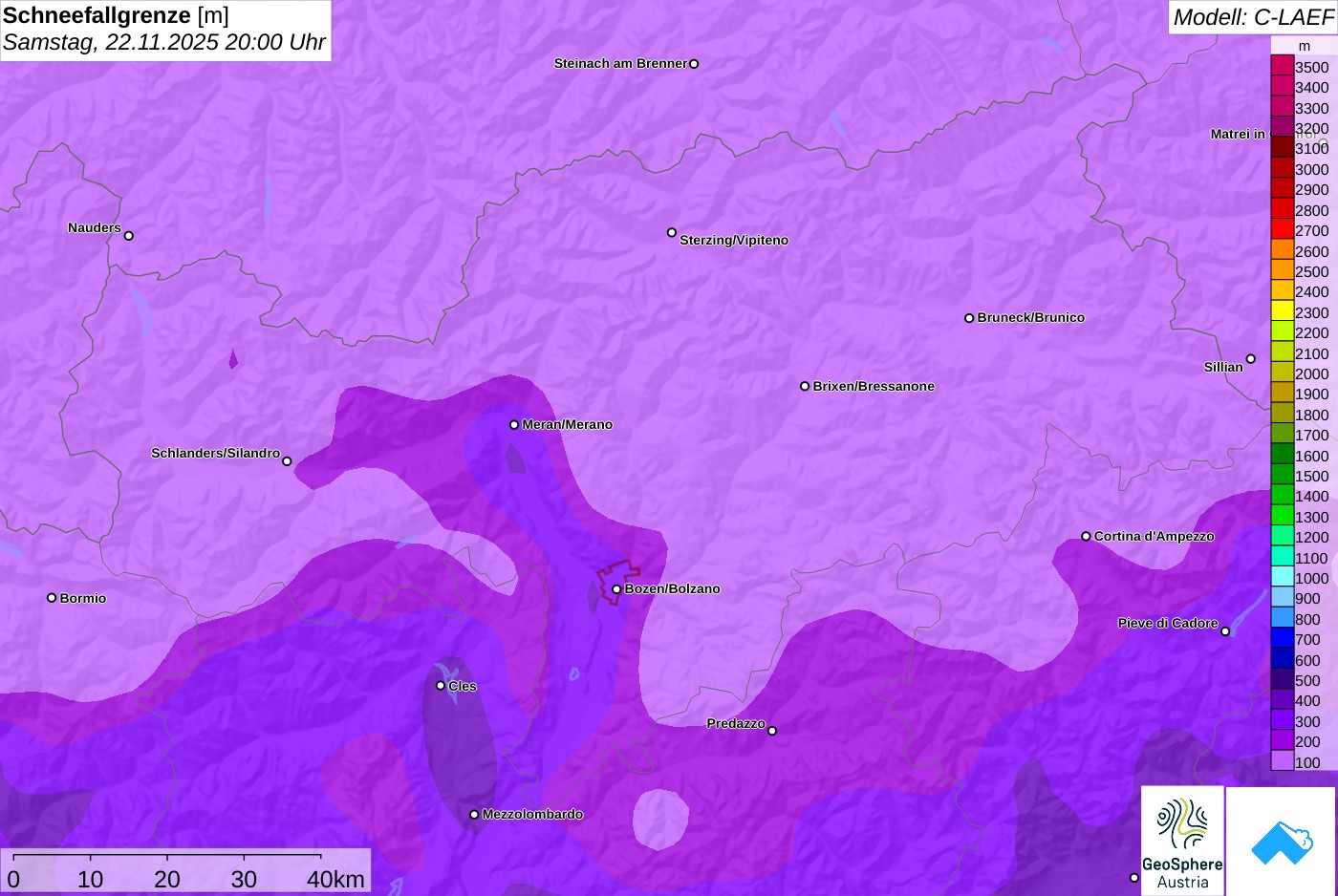Select the 1000 m cyan legend swatch
The height and width of the screenshot is (896, 1338).
[x=1282, y=577]
